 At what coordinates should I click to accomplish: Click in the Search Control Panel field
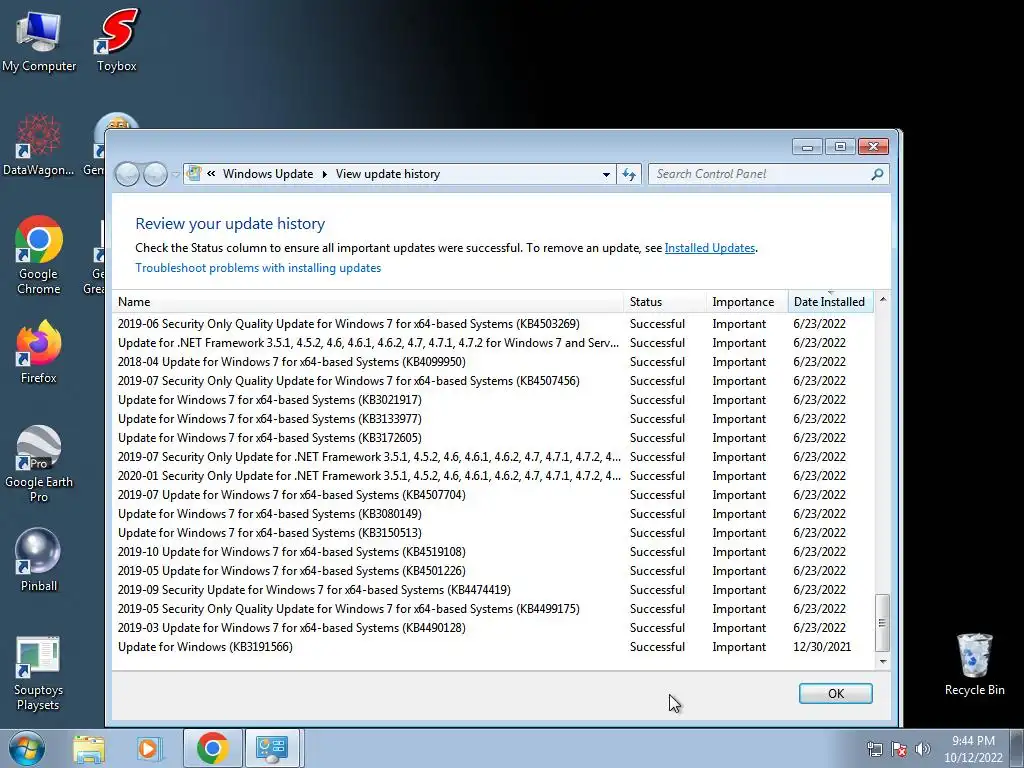click(761, 174)
